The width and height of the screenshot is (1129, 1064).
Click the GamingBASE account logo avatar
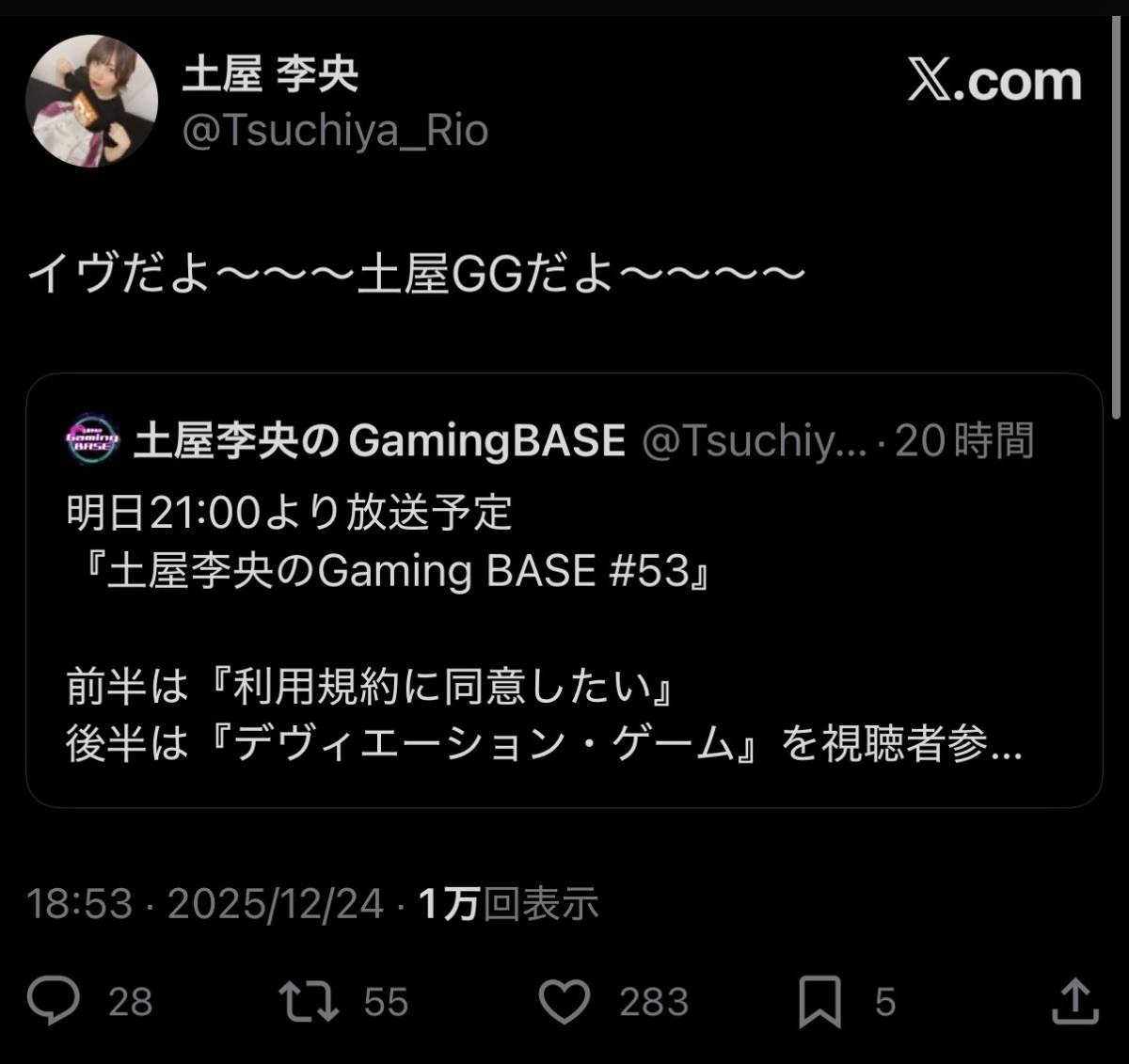pos(93,439)
